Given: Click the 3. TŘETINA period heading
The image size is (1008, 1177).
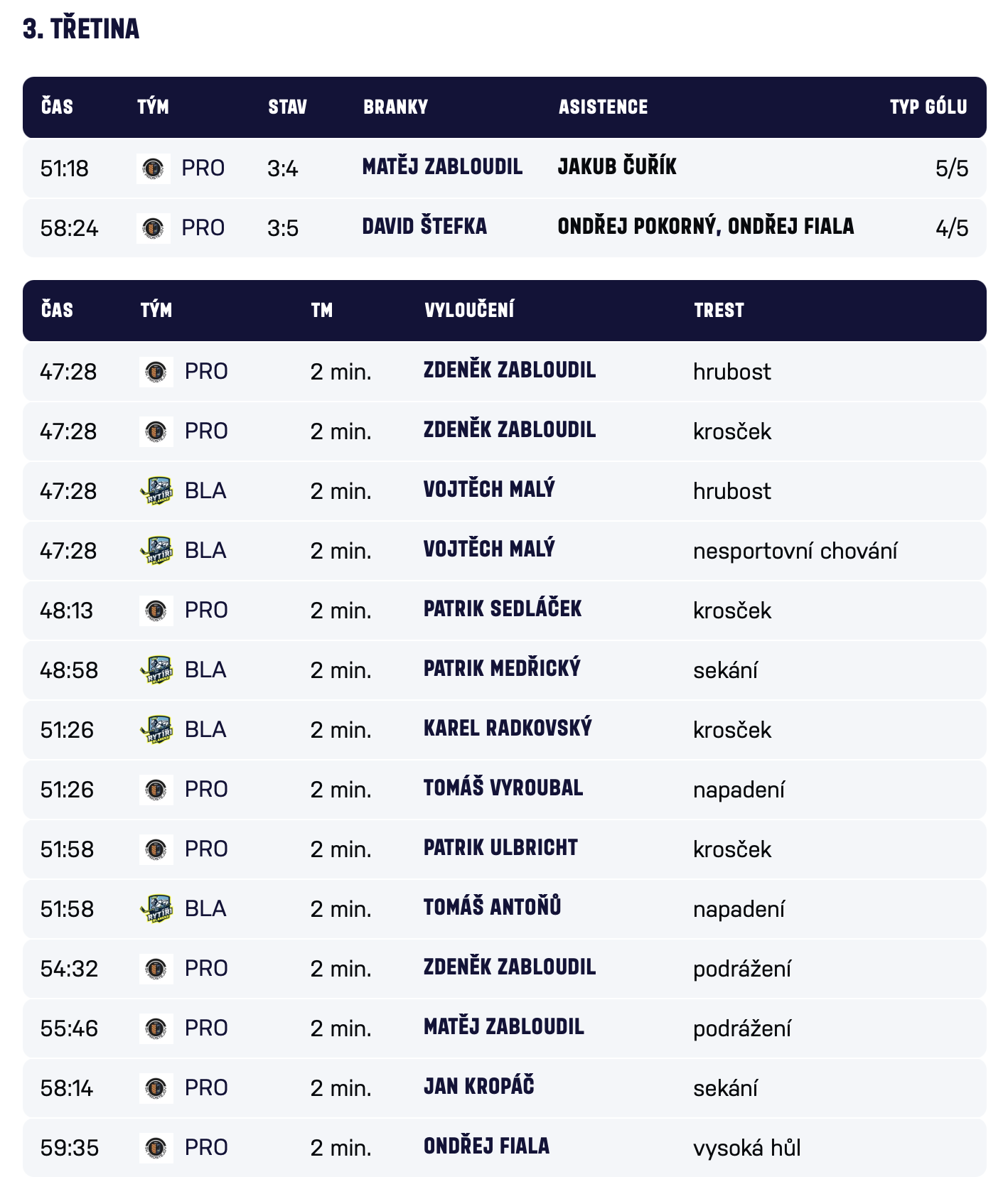Looking at the screenshot, I should [81, 29].
